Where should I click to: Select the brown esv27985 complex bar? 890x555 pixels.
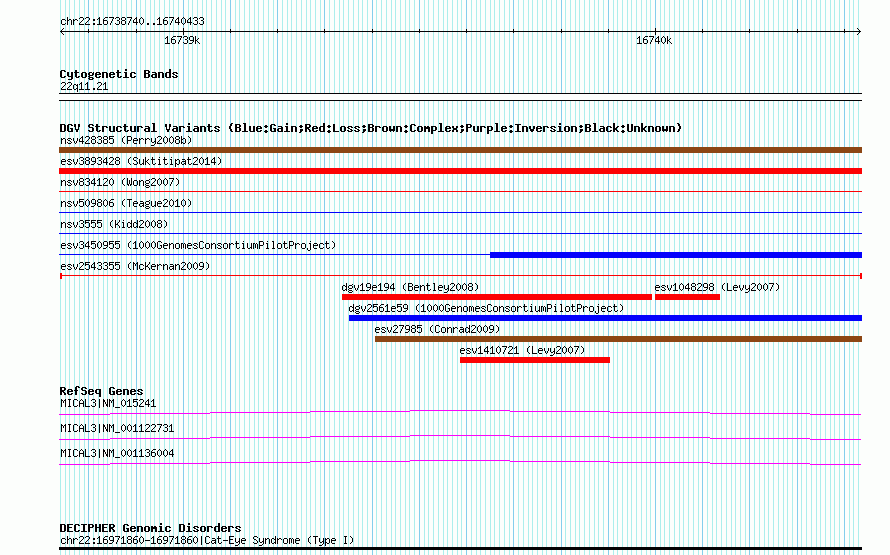[618, 339]
